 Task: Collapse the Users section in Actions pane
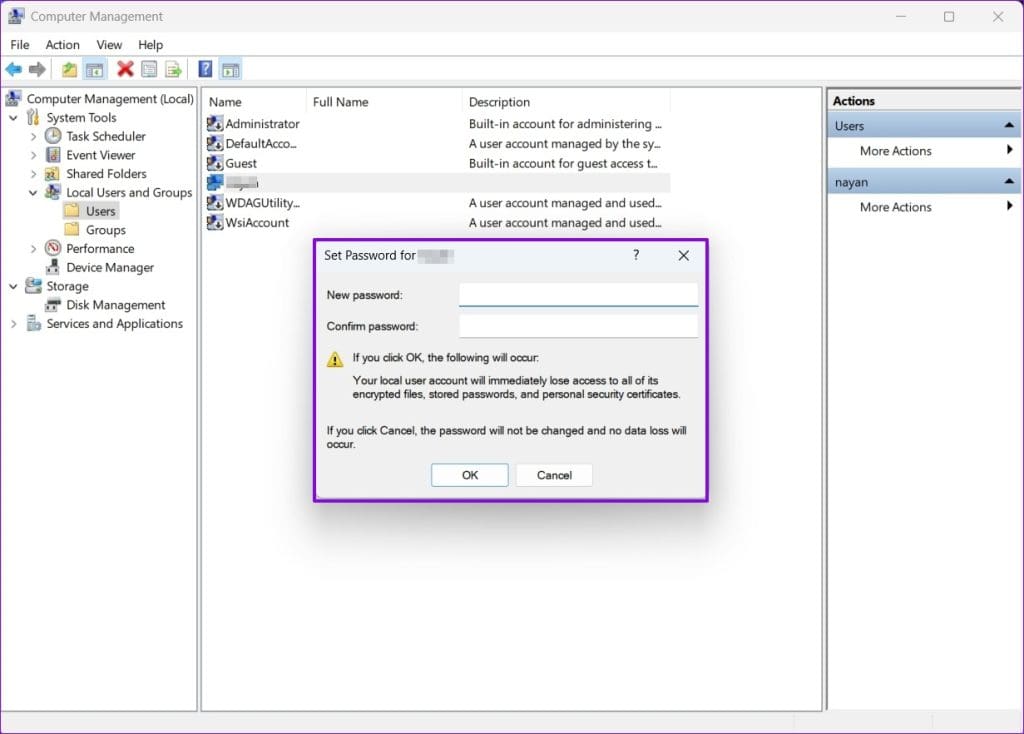pyautogui.click(x=1009, y=125)
